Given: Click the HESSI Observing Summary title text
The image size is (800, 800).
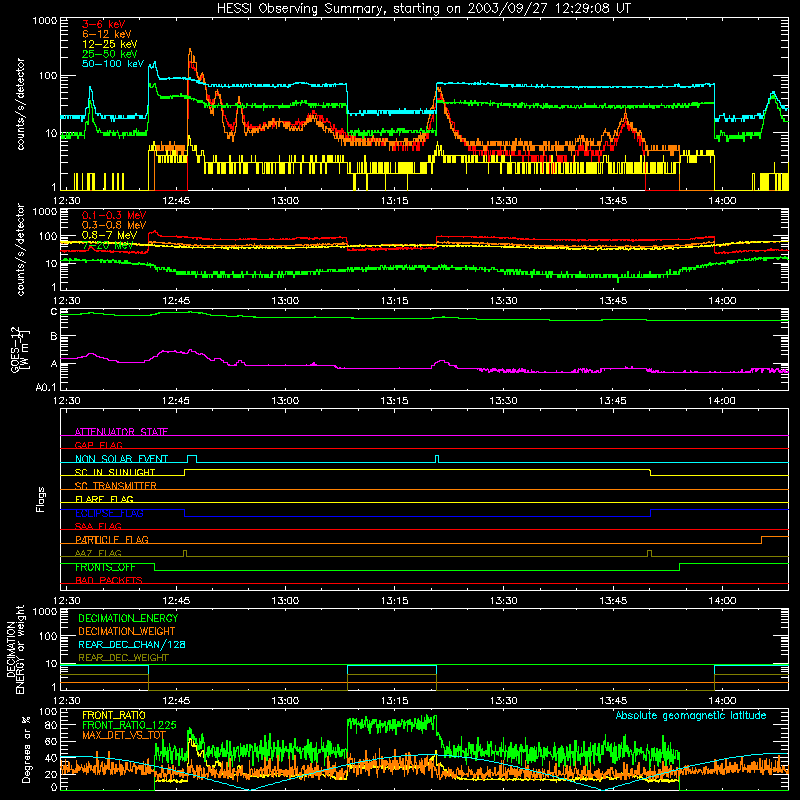Looking at the screenshot, I should (x=423, y=9).
